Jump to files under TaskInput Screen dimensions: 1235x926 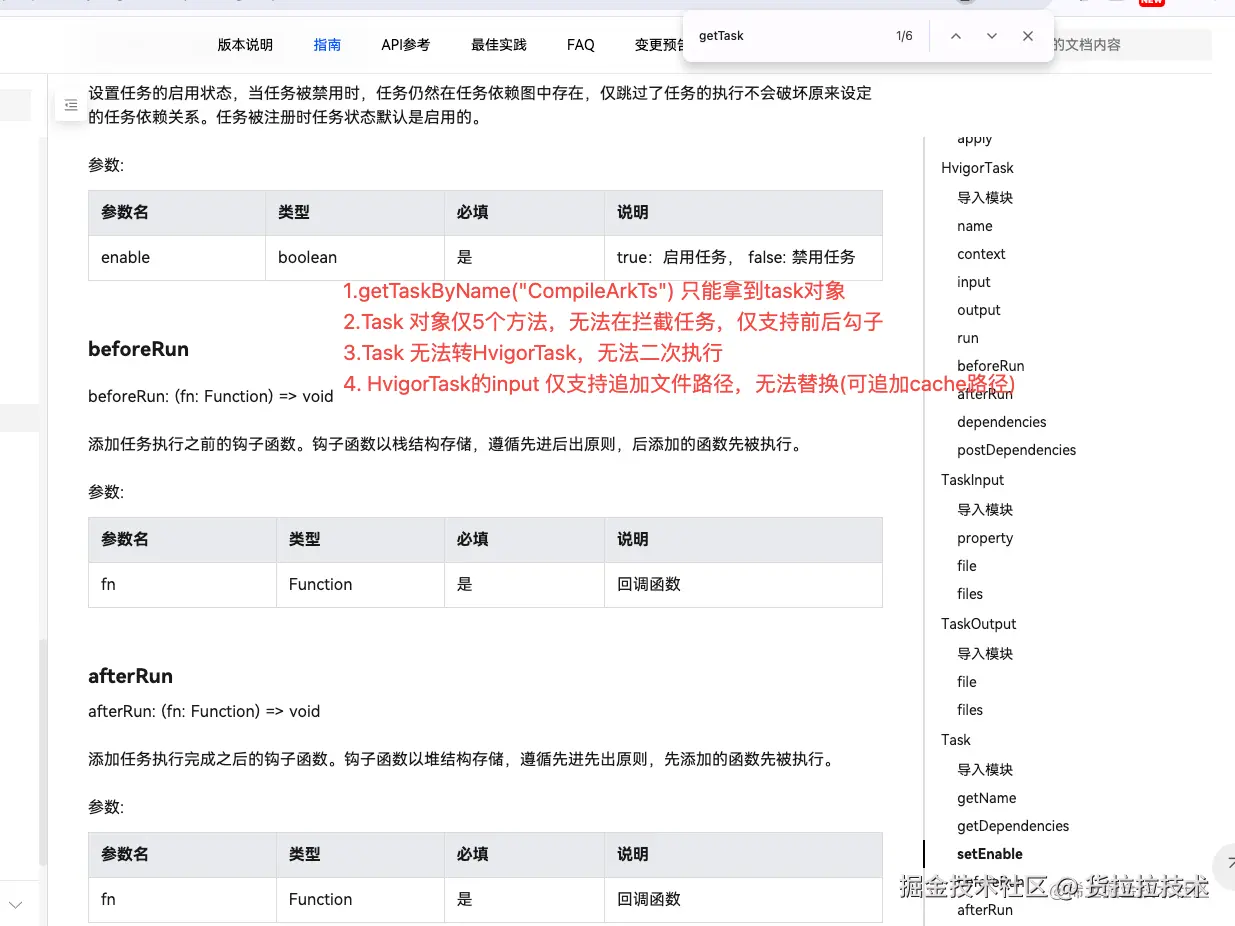point(970,594)
